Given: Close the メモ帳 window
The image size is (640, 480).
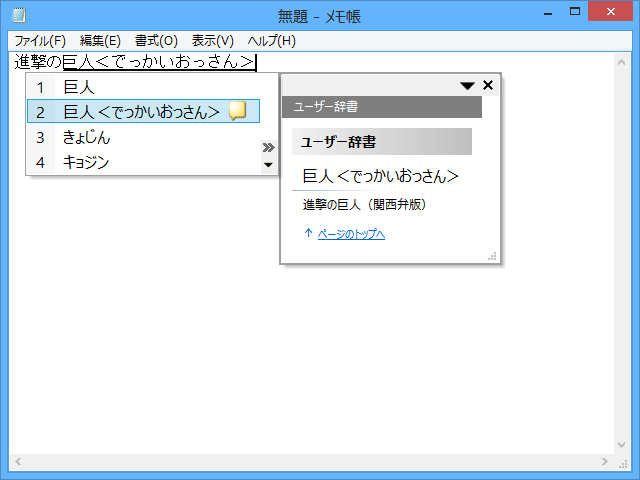Looking at the screenshot, I should tap(611, 11).
